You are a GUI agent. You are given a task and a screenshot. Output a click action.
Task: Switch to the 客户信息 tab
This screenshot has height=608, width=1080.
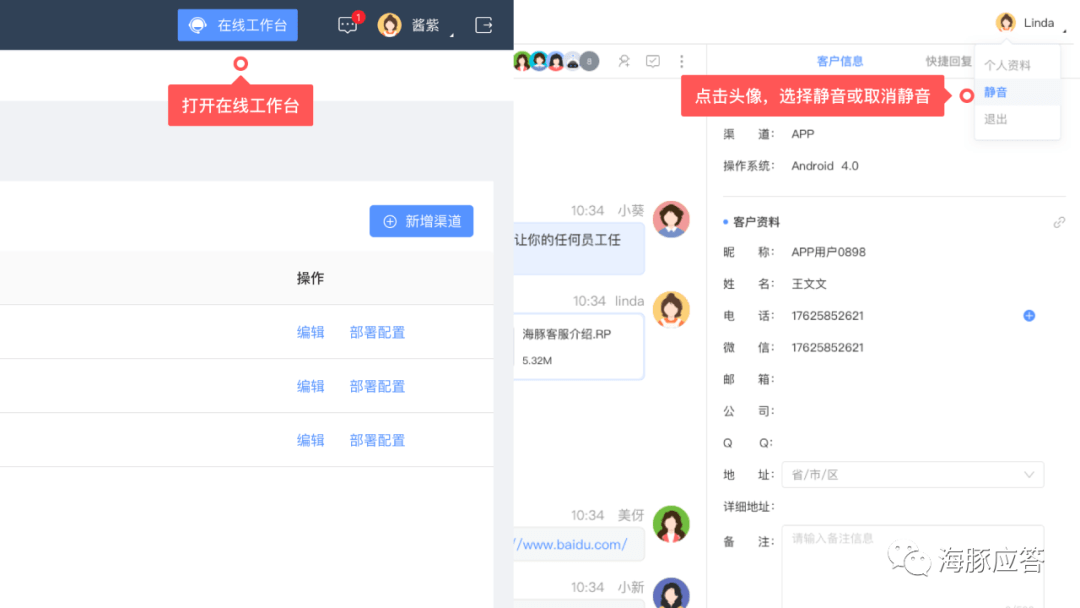click(840, 61)
